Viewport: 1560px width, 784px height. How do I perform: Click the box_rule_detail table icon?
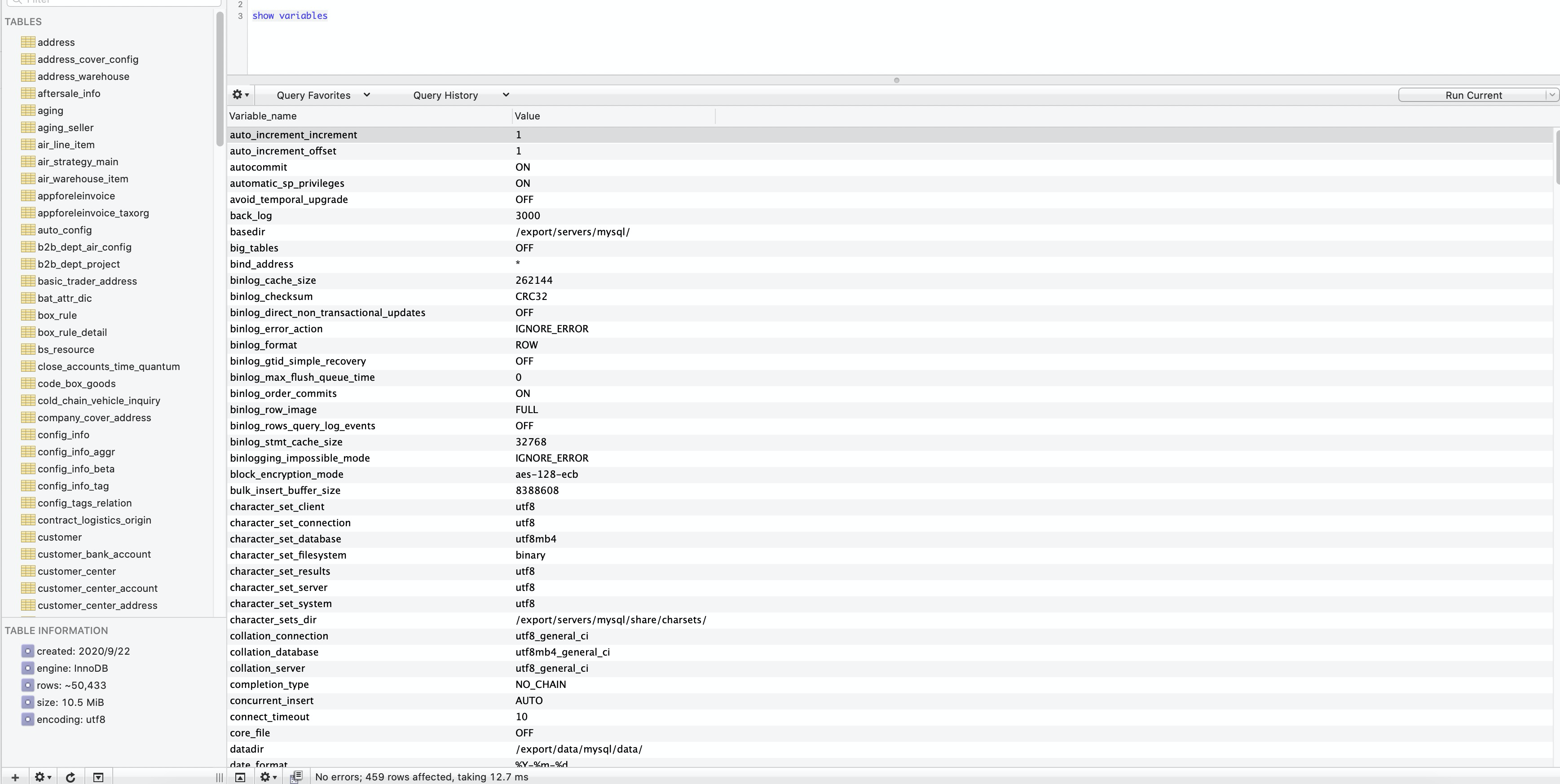tap(28, 332)
